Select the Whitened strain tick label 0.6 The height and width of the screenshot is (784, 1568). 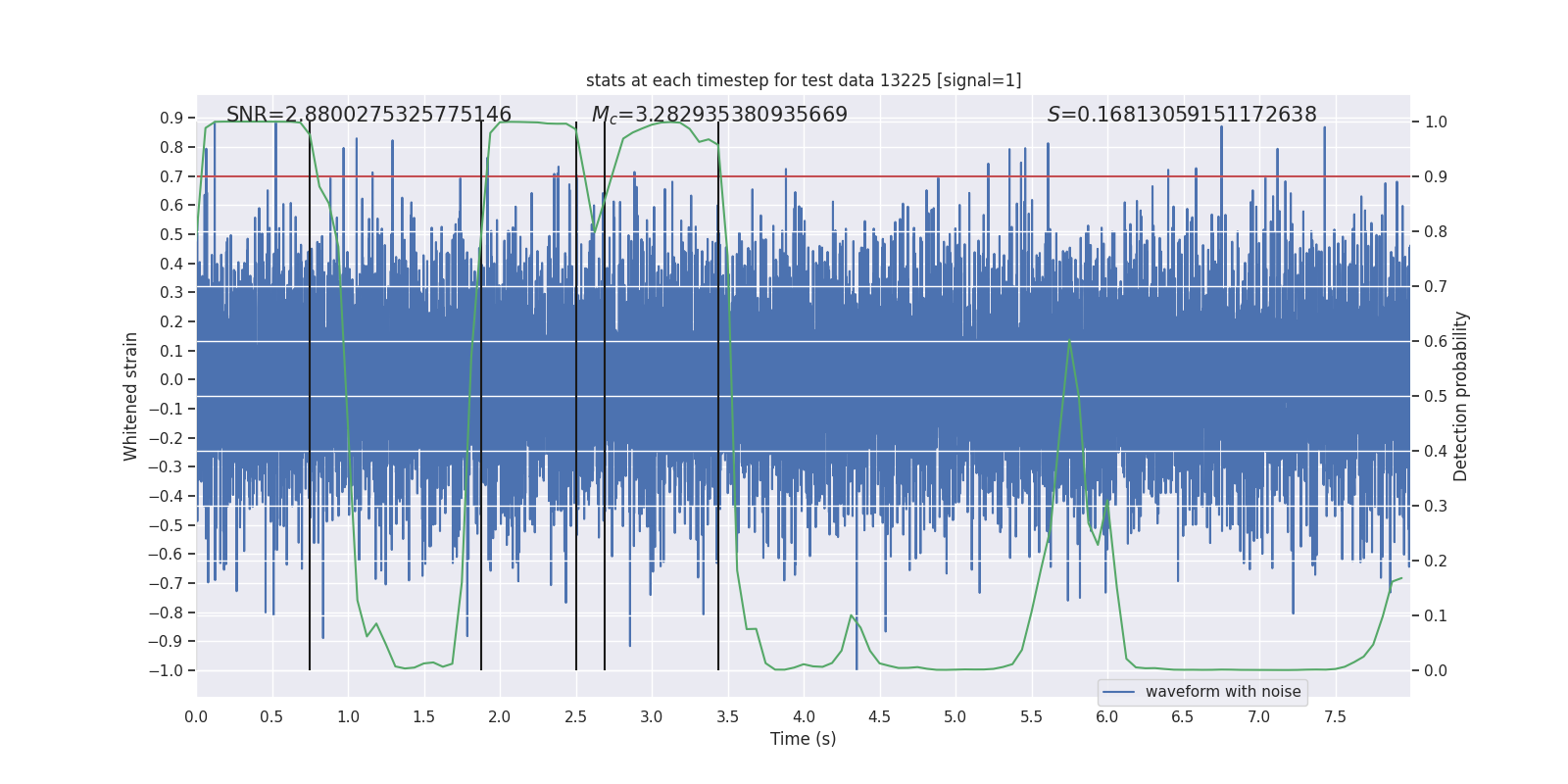pos(171,206)
